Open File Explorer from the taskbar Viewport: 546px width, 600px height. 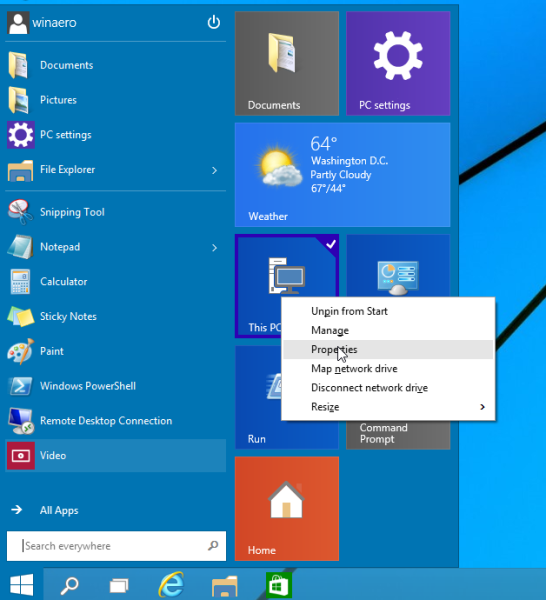click(225, 585)
